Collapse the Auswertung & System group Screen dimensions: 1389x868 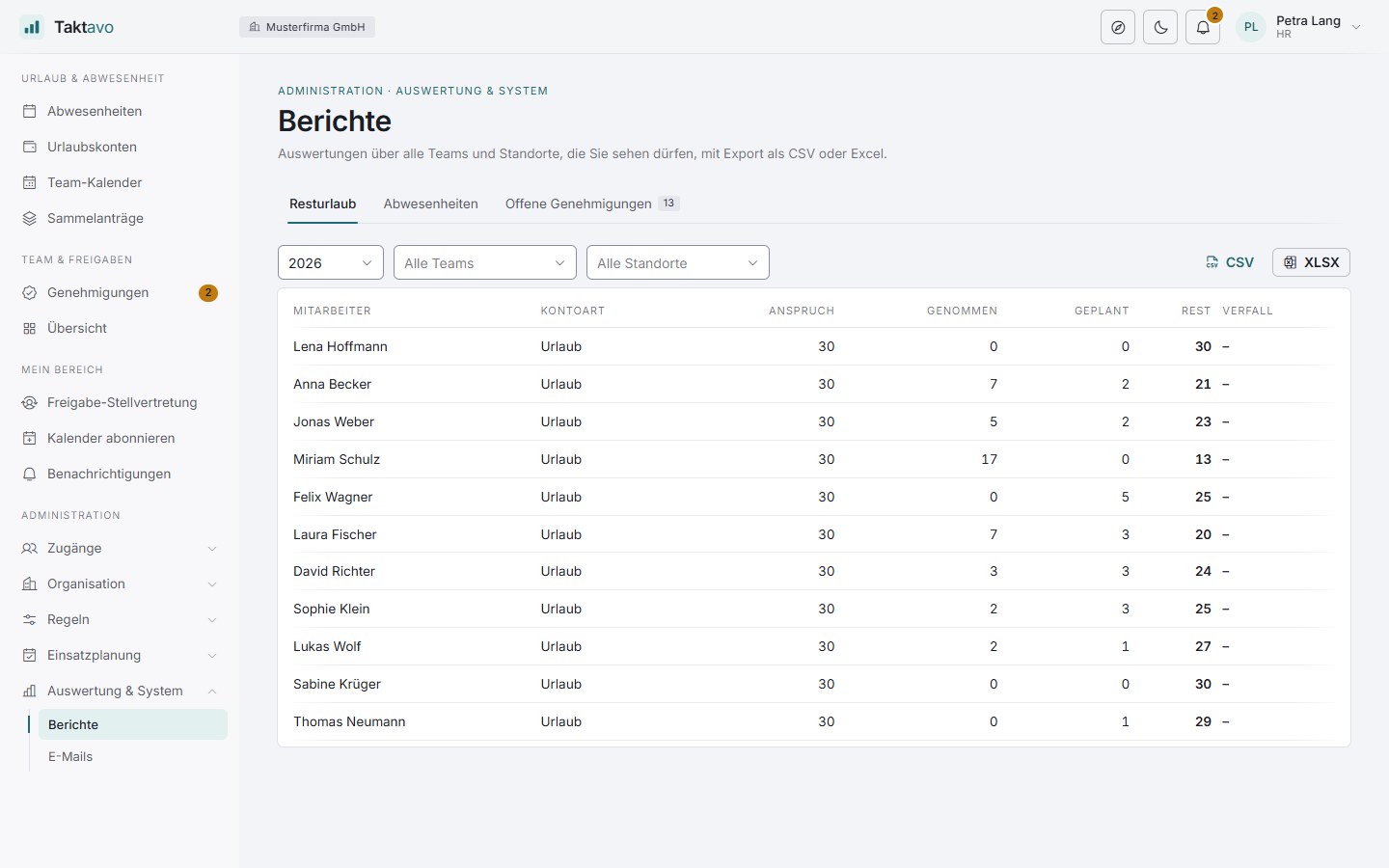[x=120, y=691]
